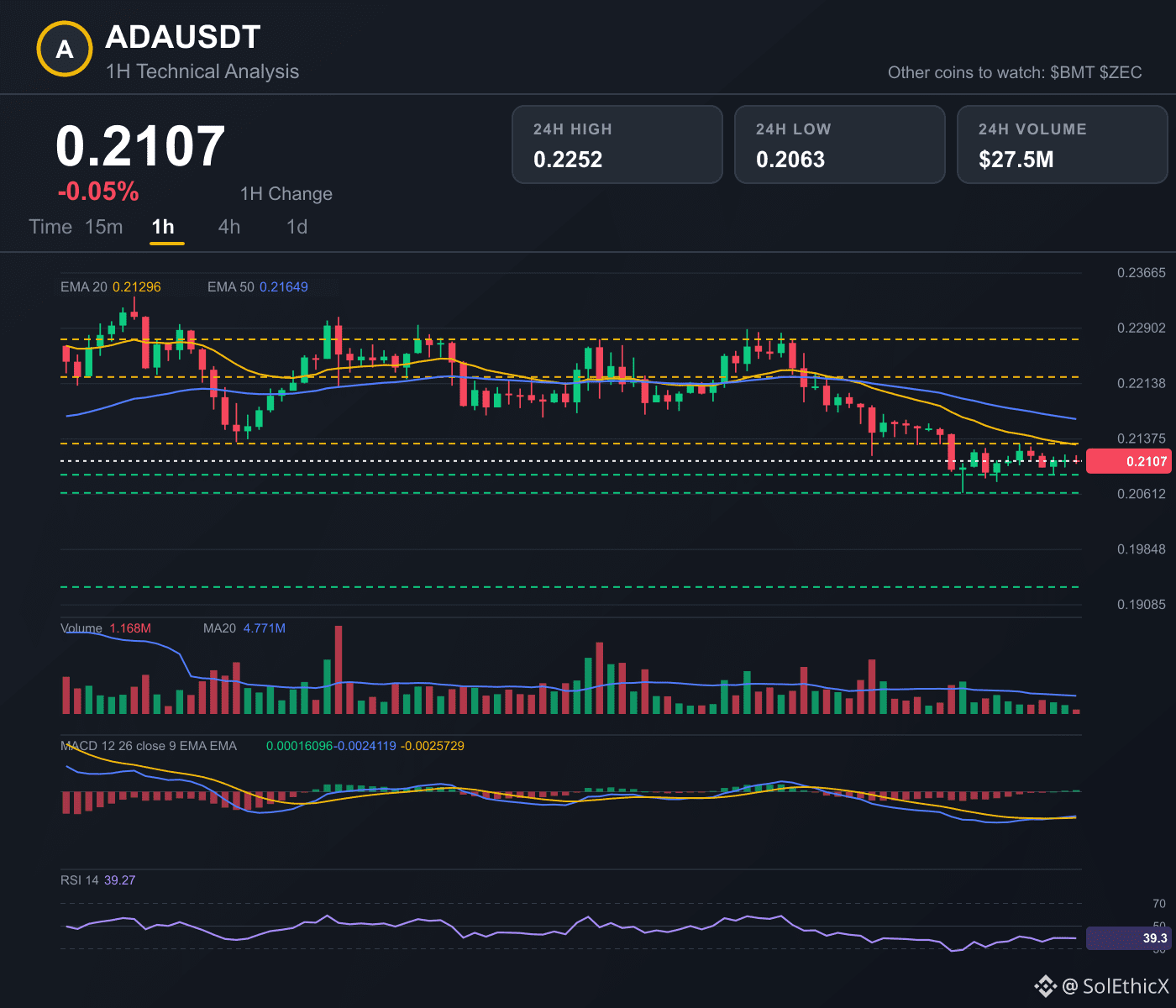The width and height of the screenshot is (1176, 1008).
Task: Click the @SolEthicX handle
Action: click(1116, 986)
